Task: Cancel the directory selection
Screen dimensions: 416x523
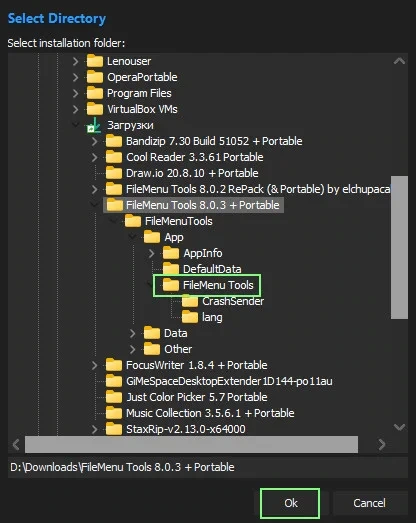Action: coord(370,503)
